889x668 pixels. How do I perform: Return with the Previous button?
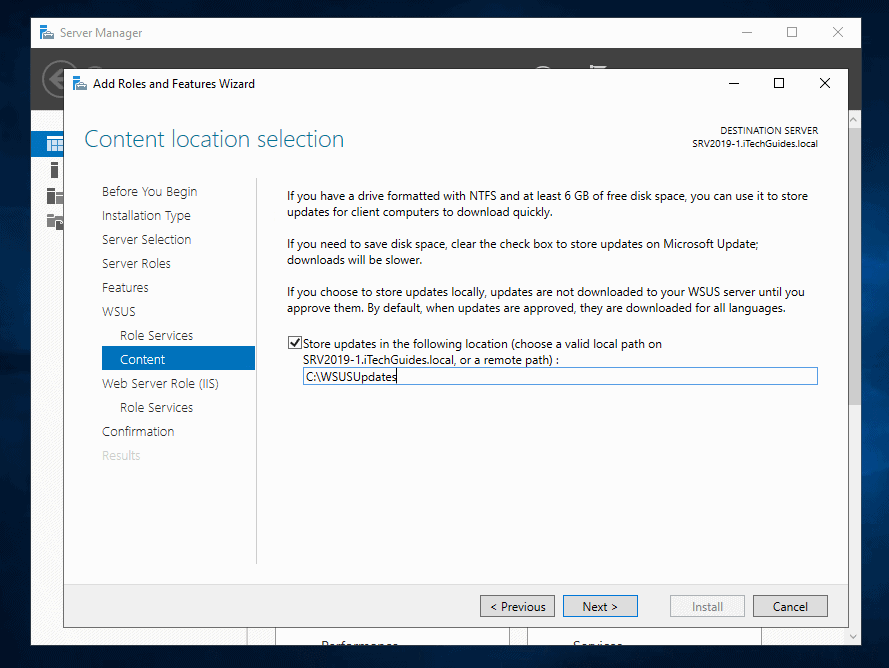coord(517,606)
